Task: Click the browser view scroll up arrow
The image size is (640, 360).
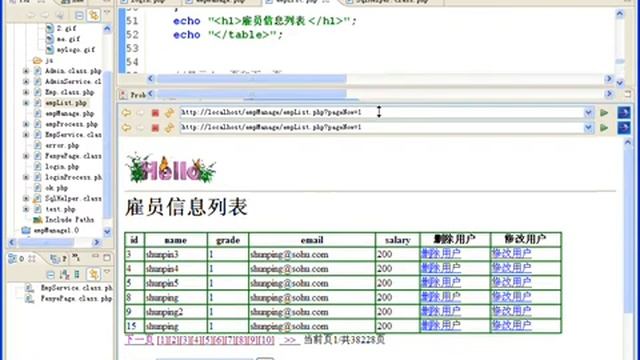Action: [x=628, y=142]
